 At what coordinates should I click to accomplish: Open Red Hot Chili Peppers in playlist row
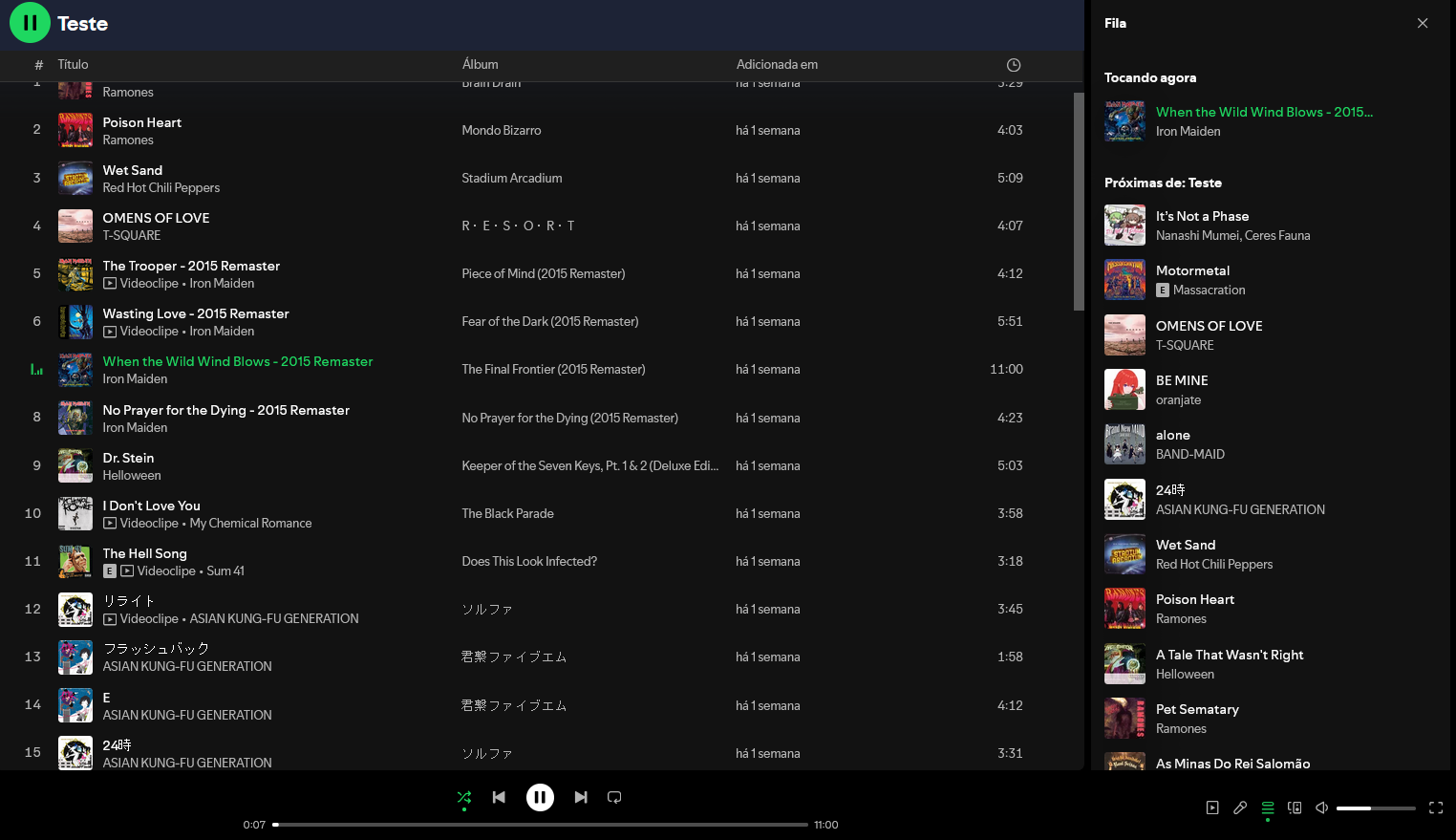tap(161, 187)
